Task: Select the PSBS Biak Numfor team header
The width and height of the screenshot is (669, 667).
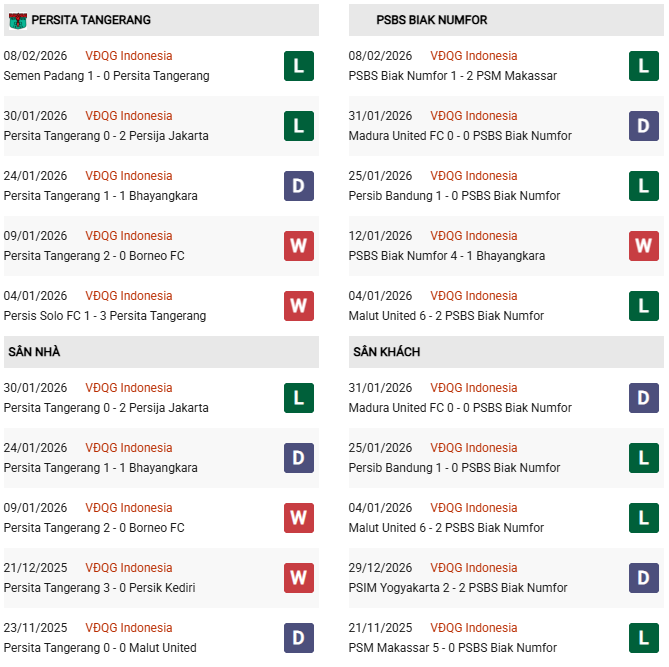Action: (432, 20)
